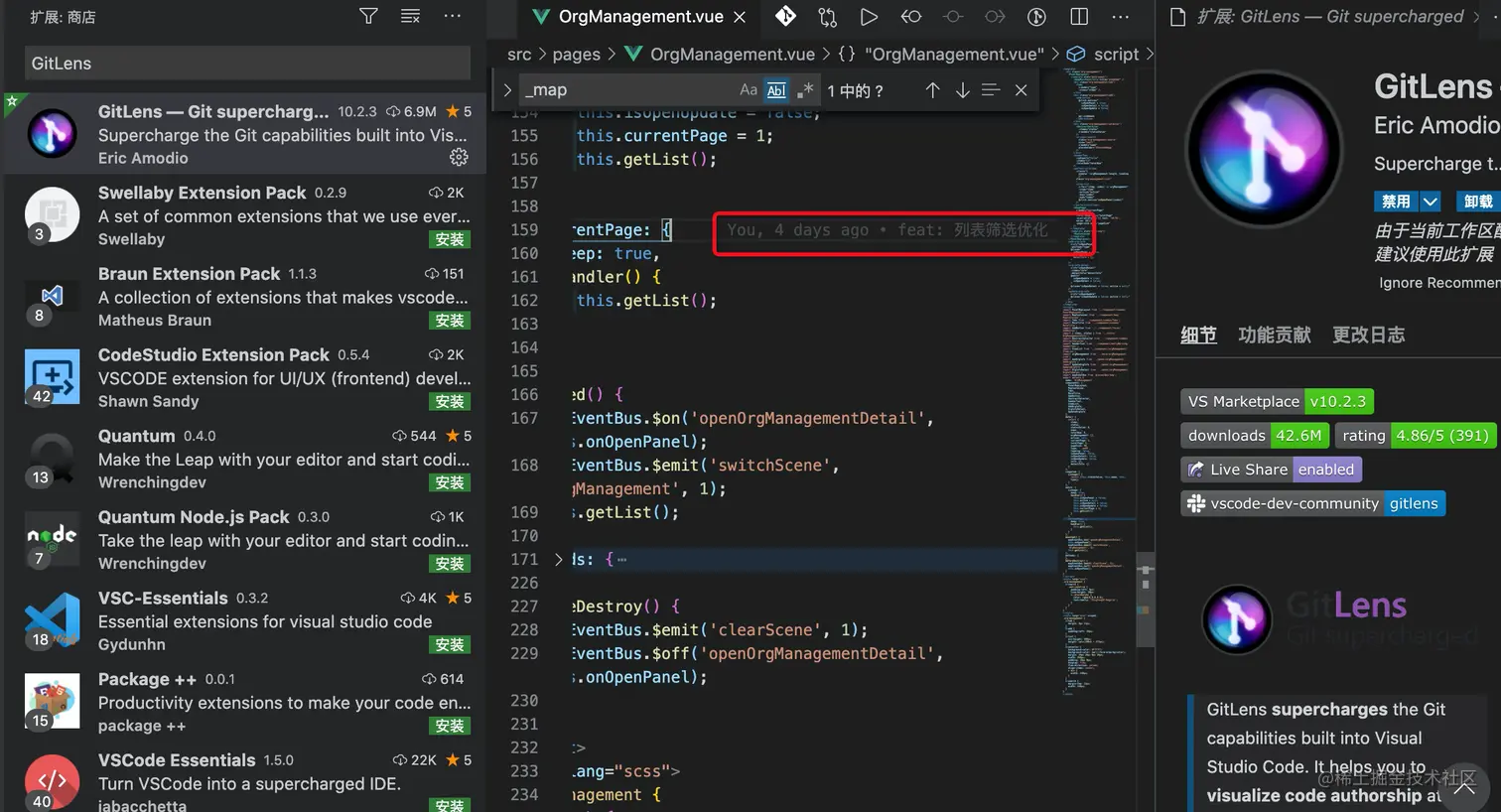Viewport: 1501px width, 812px height.
Task: Click Braun Extension Pack icon
Action: point(52,296)
